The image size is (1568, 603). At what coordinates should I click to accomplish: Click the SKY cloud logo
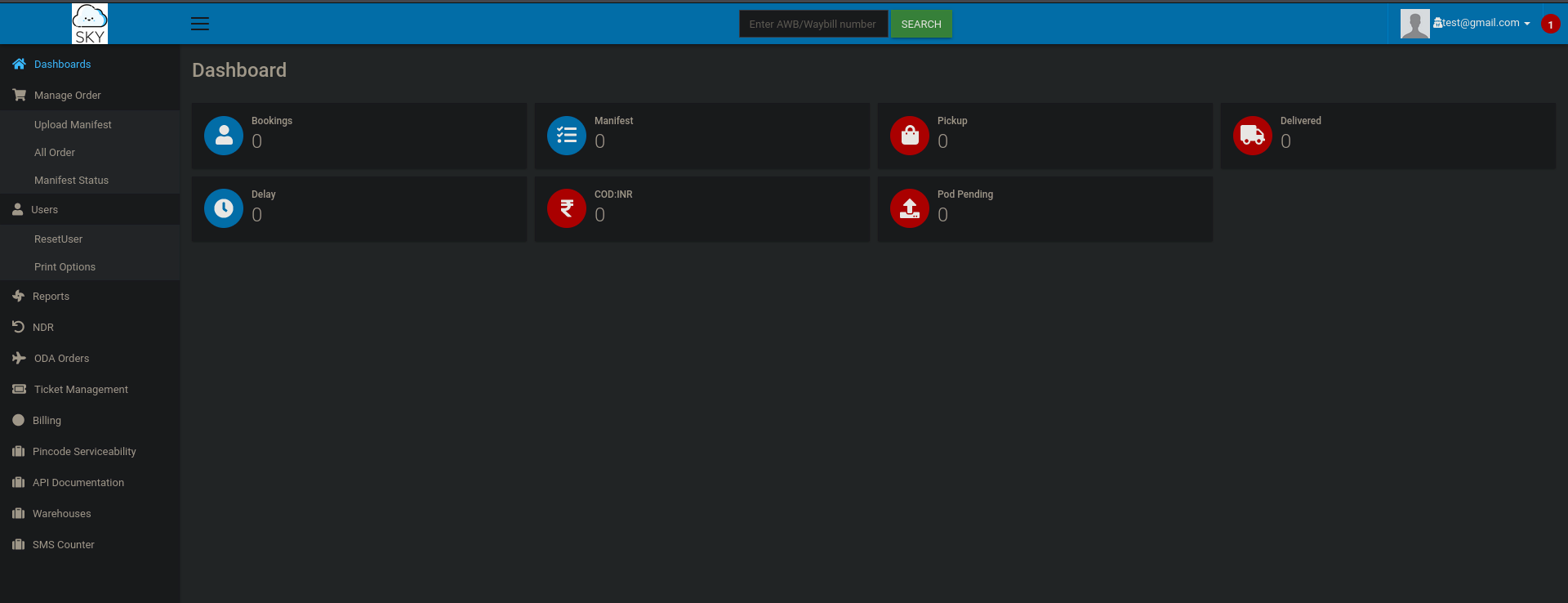[x=90, y=24]
